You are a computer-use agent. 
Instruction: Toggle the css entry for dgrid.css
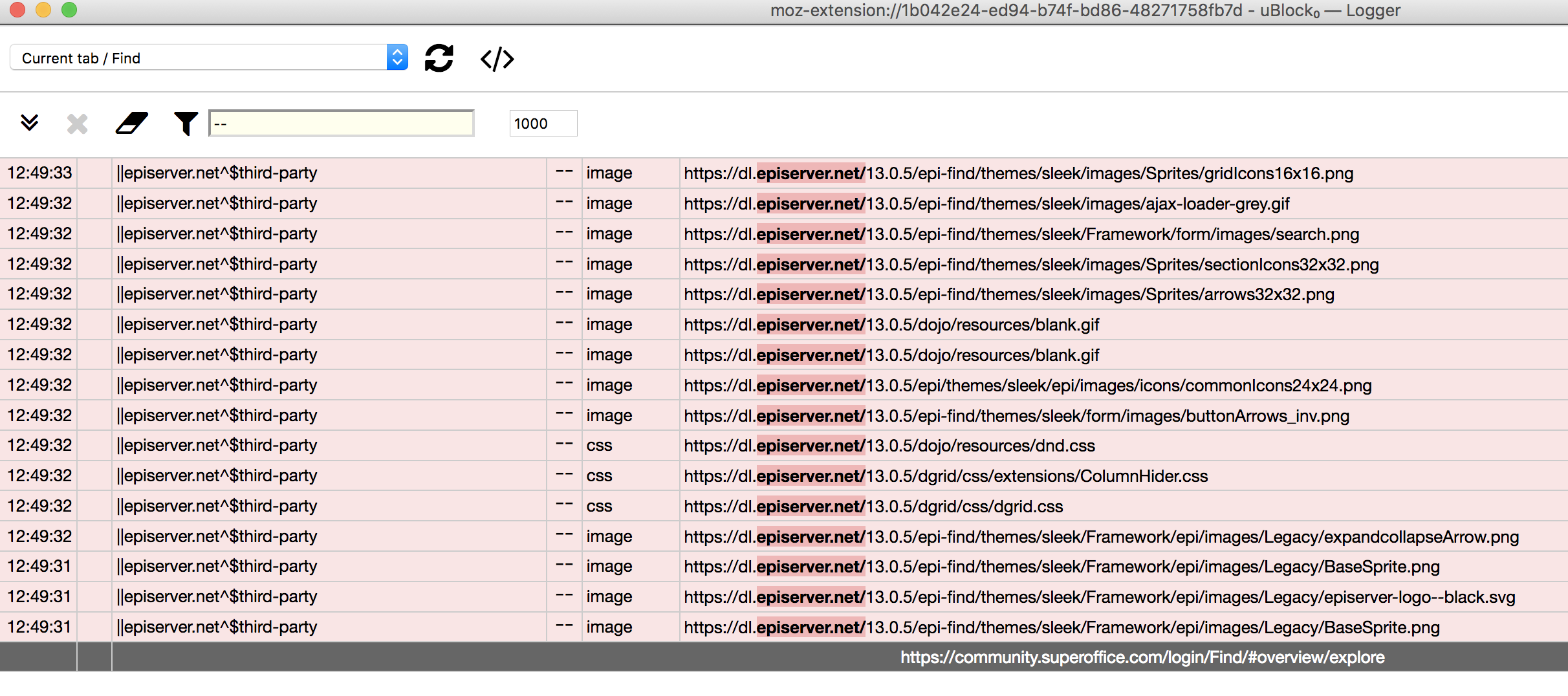tap(873, 506)
